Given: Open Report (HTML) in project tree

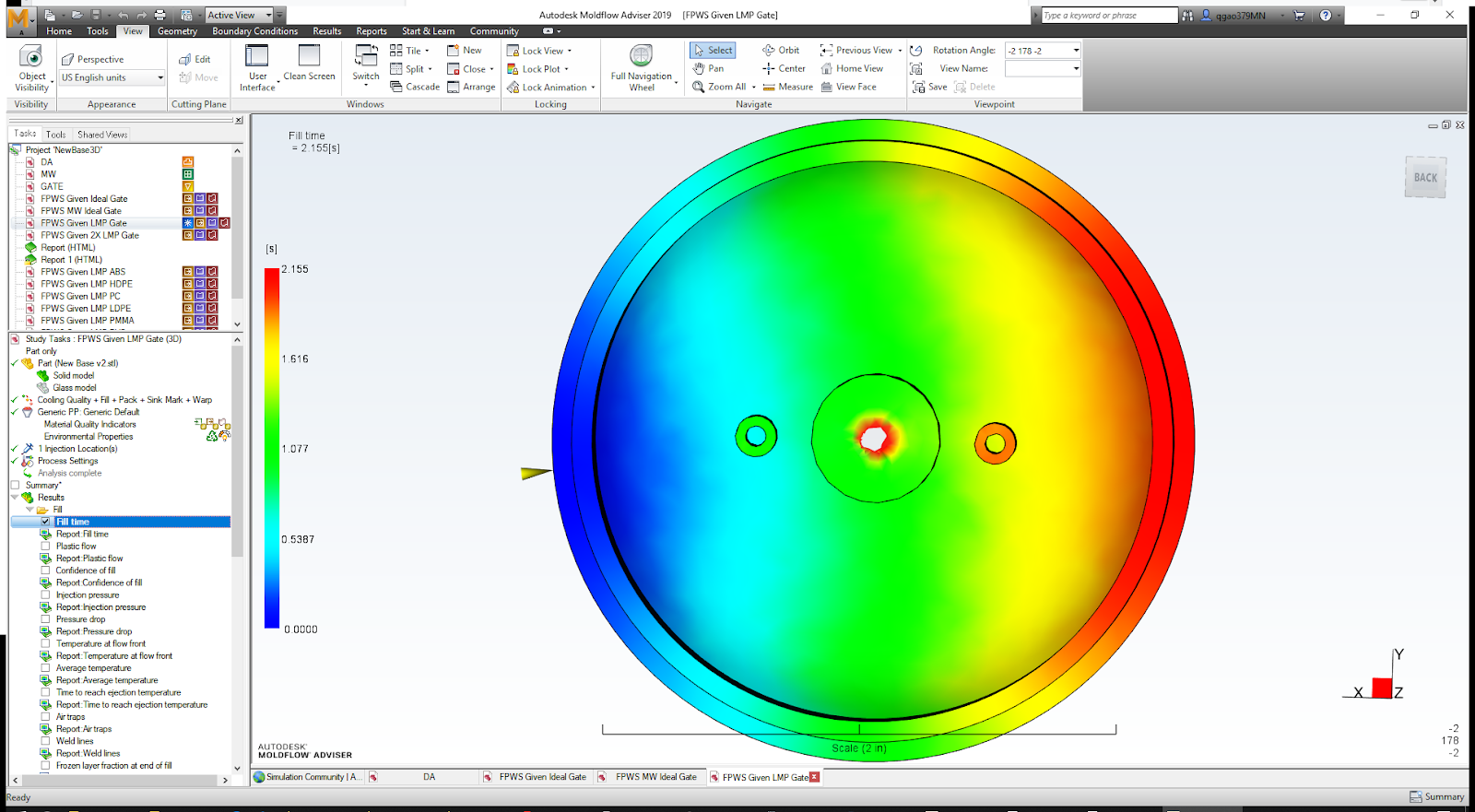Looking at the screenshot, I should (x=67, y=247).
